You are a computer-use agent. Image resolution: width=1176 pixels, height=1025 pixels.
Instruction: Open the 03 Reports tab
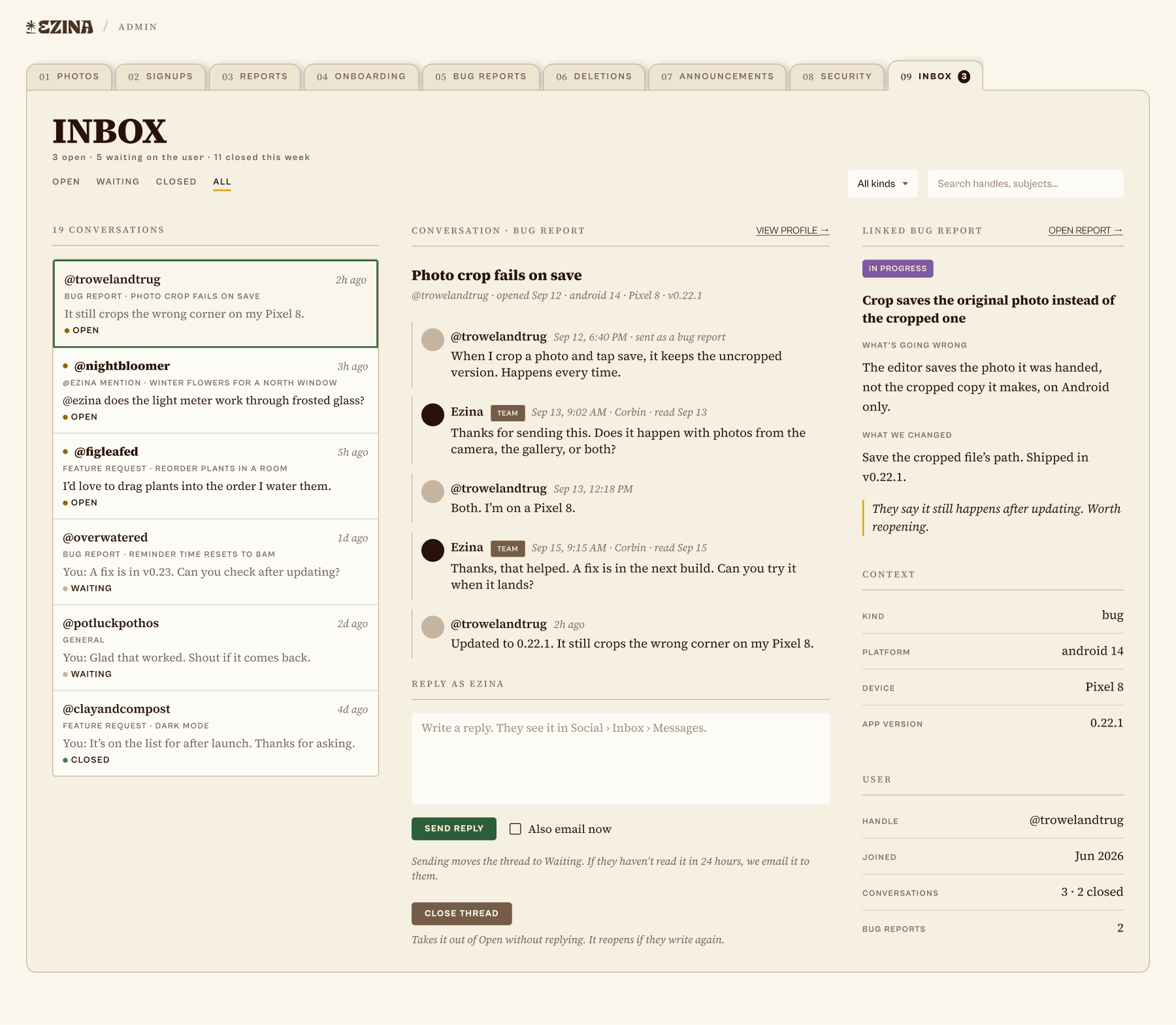click(255, 76)
